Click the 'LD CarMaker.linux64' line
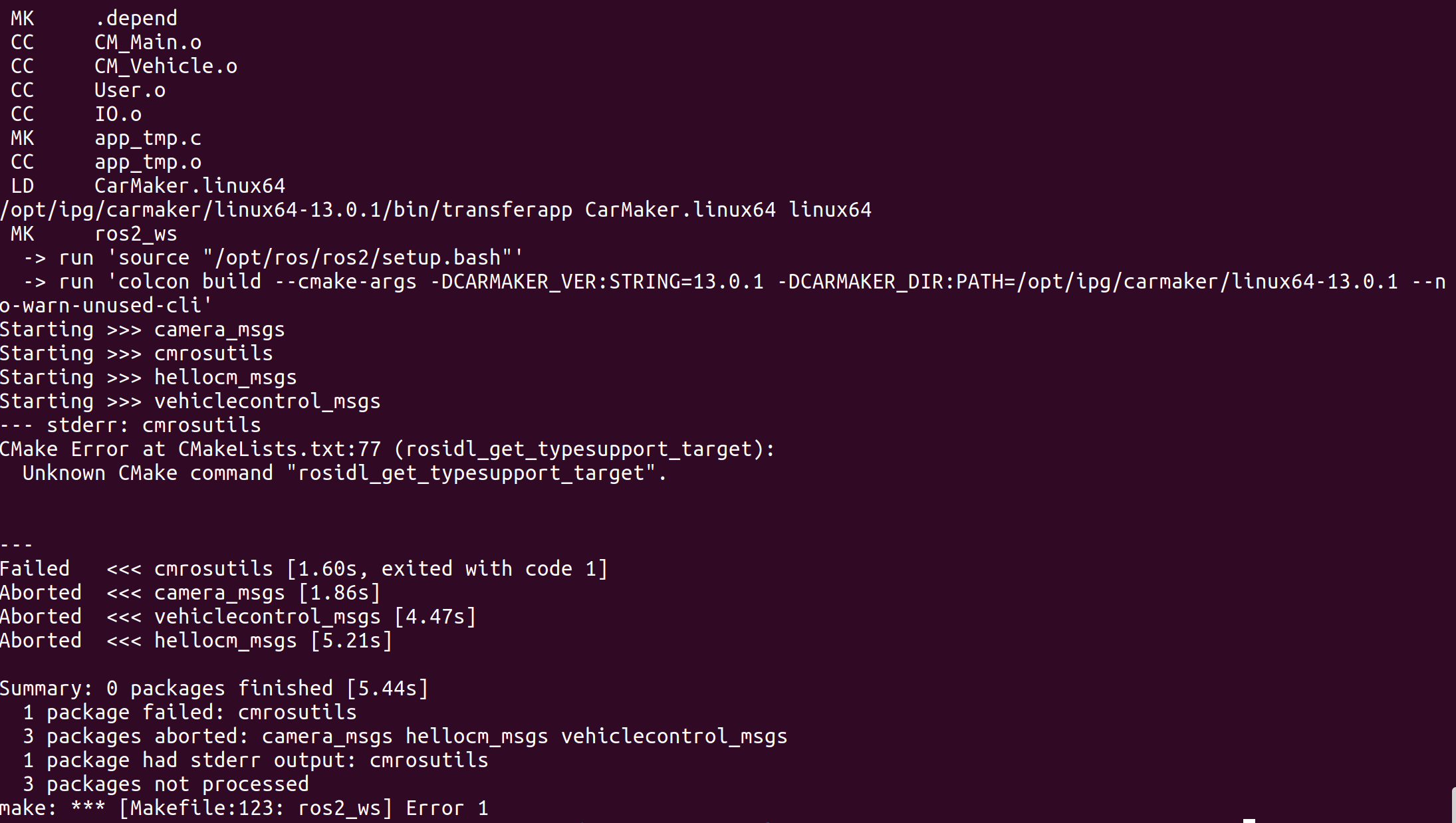 148,186
